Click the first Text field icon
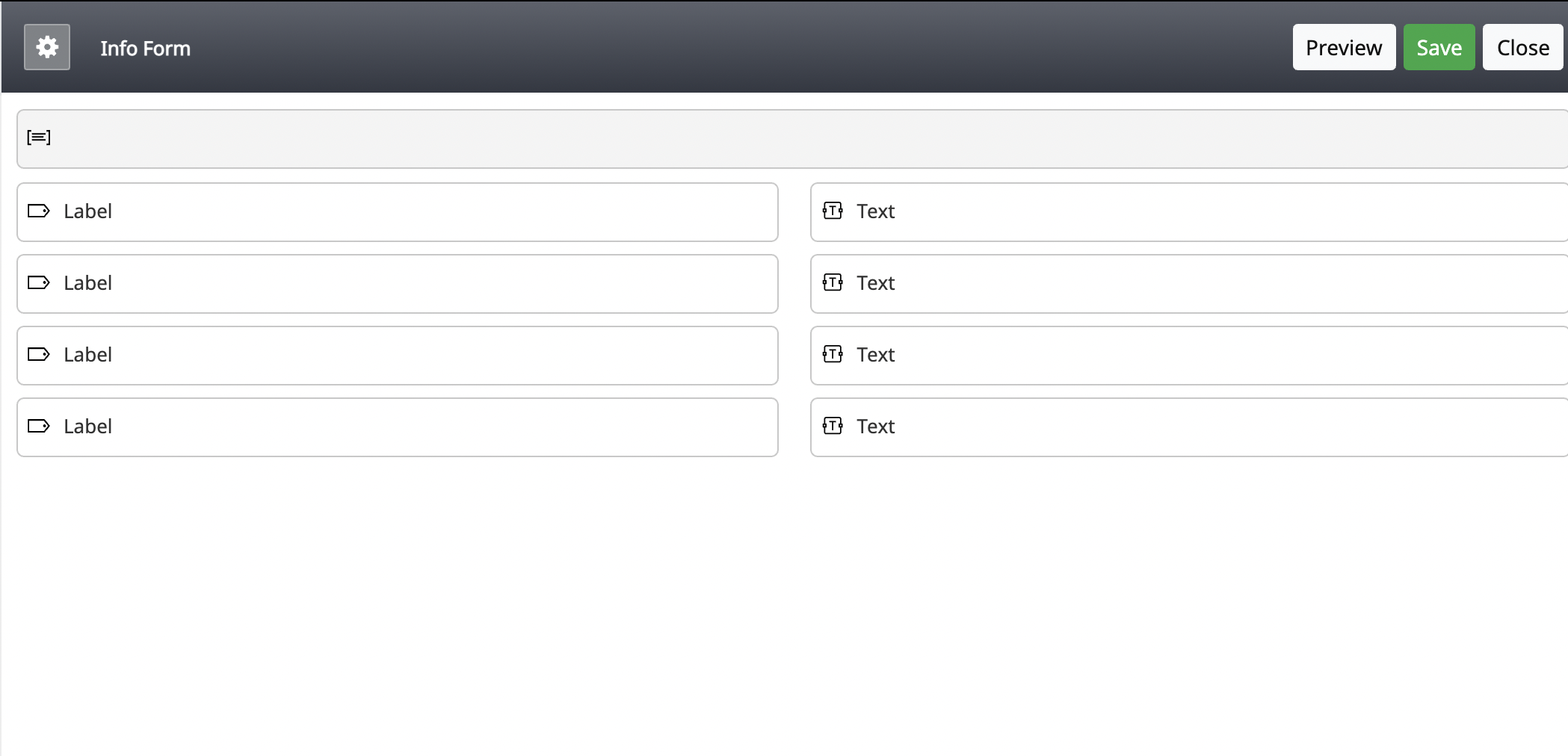 click(x=833, y=211)
